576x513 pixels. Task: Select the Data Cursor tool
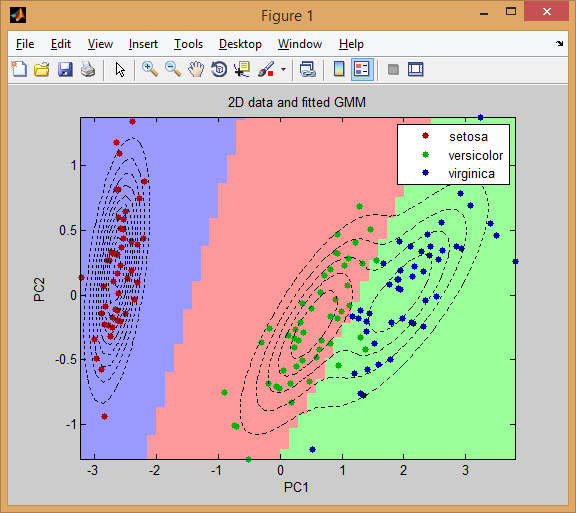pyautogui.click(x=242, y=69)
